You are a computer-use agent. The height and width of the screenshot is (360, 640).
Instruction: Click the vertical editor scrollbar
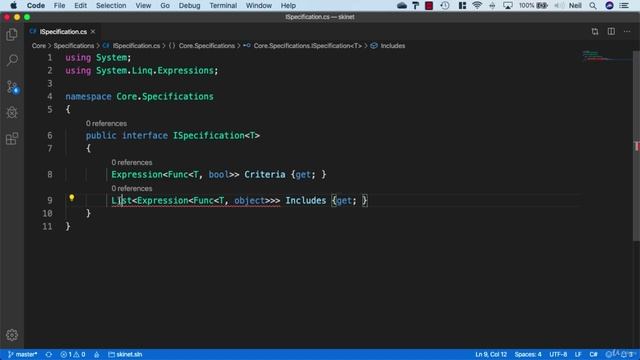click(636, 146)
